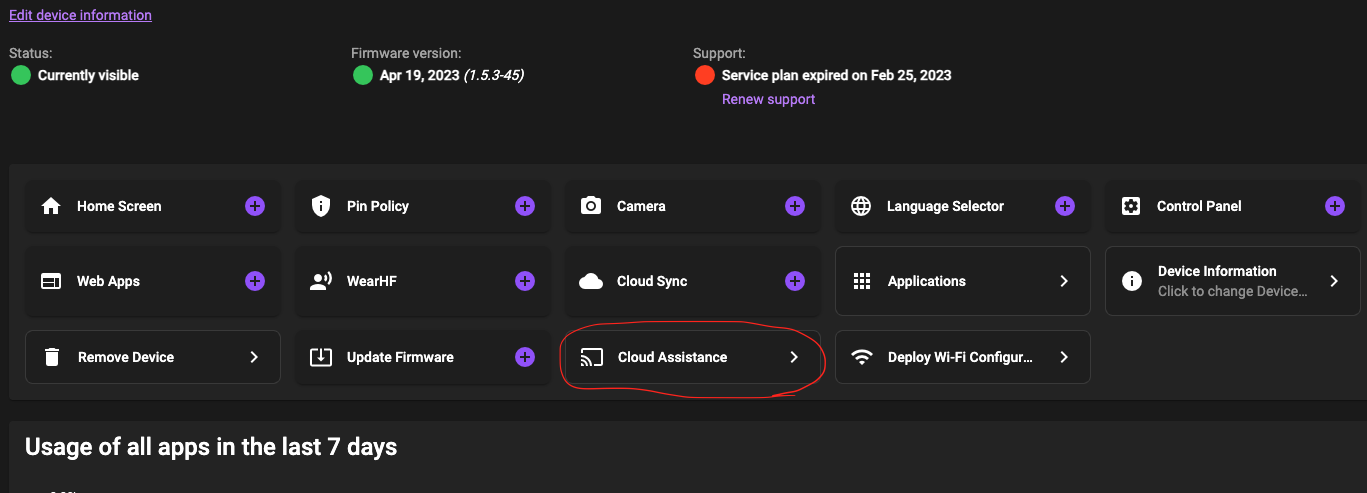Click the Remove Device trash icon
1367x493 pixels.
[52, 357]
